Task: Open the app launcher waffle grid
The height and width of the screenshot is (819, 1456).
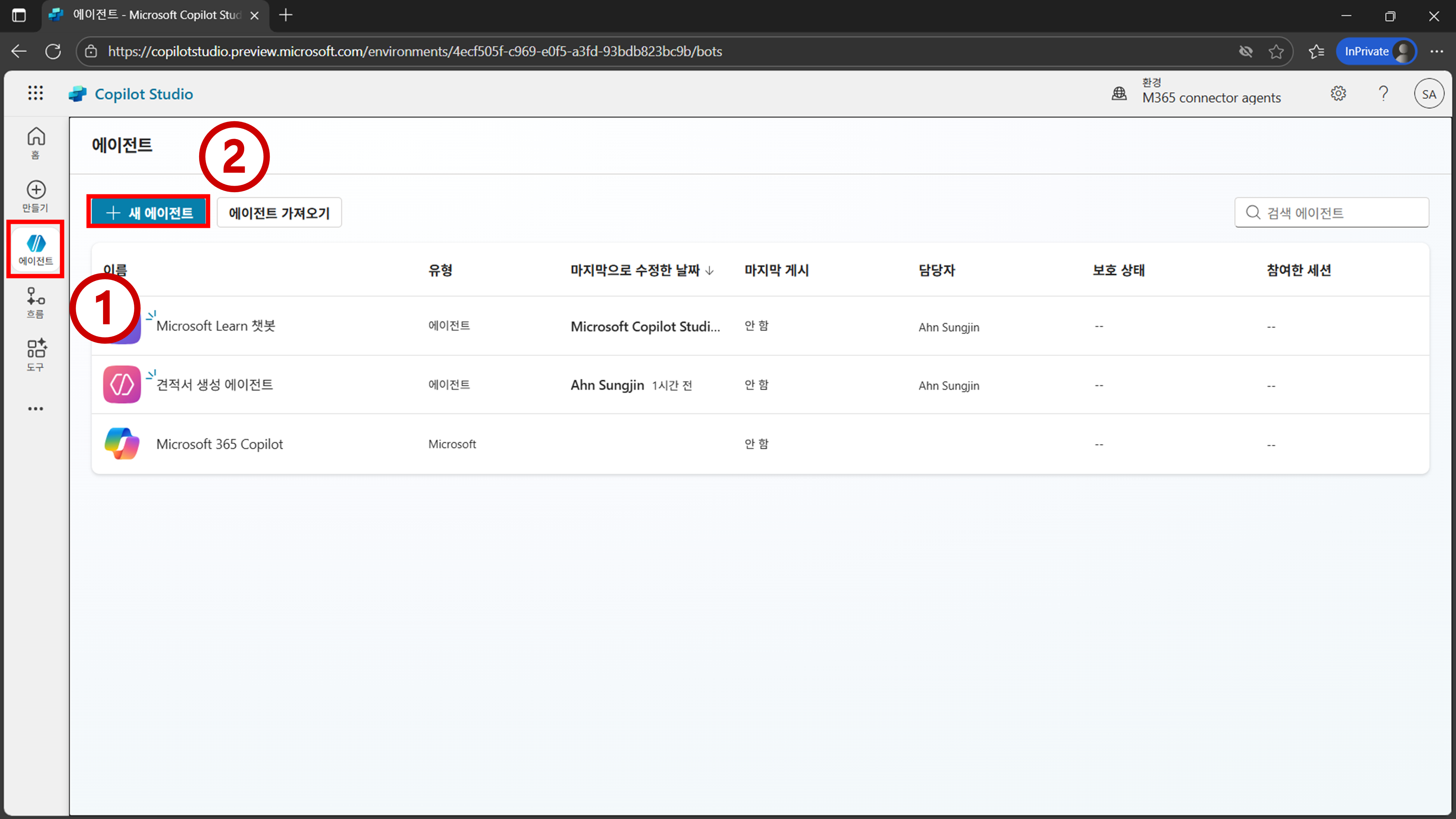Action: coord(36,93)
